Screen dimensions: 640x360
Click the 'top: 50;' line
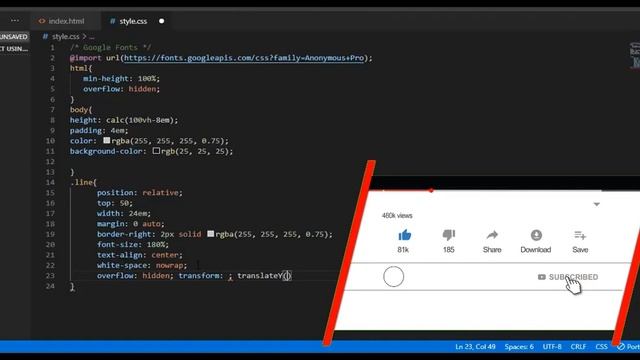(115, 203)
